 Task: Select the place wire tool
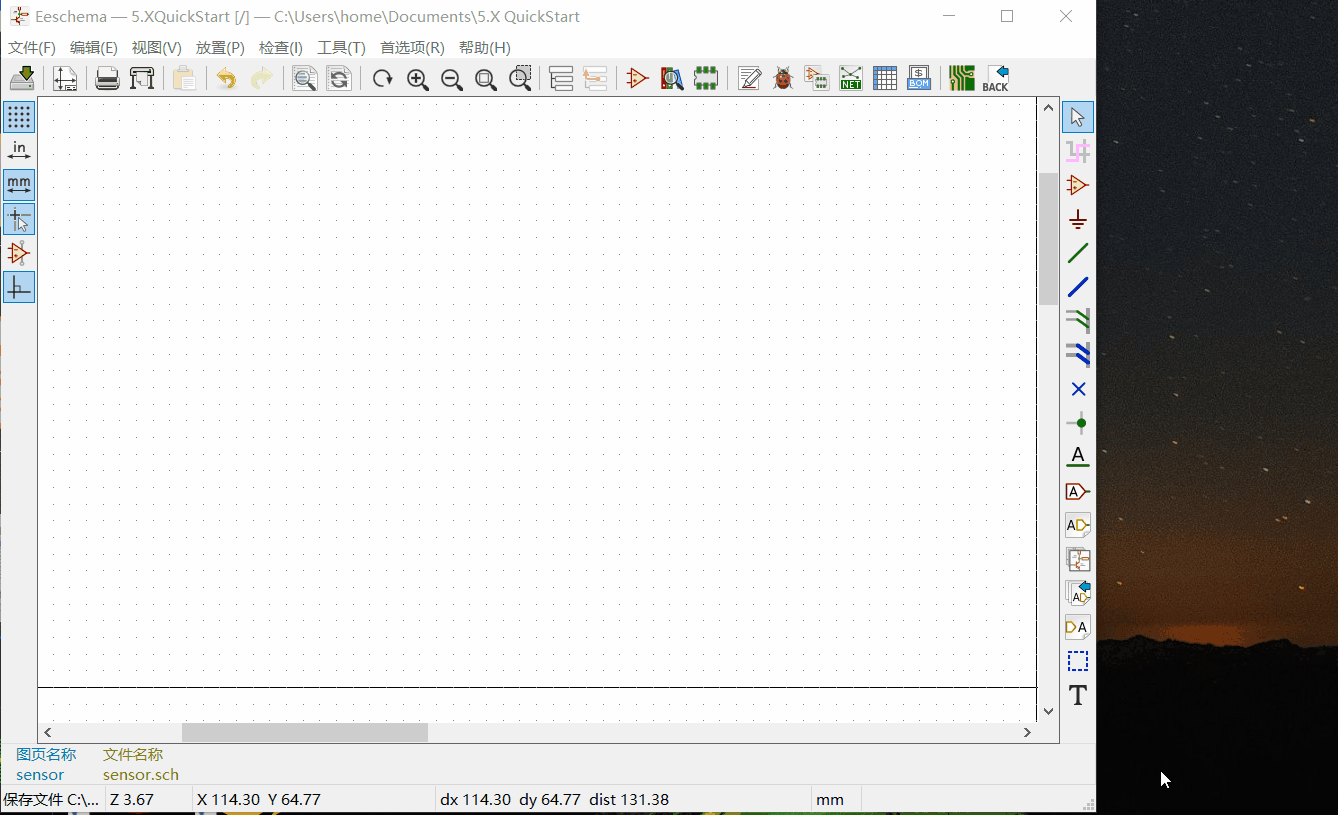pyautogui.click(x=1077, y=254)
